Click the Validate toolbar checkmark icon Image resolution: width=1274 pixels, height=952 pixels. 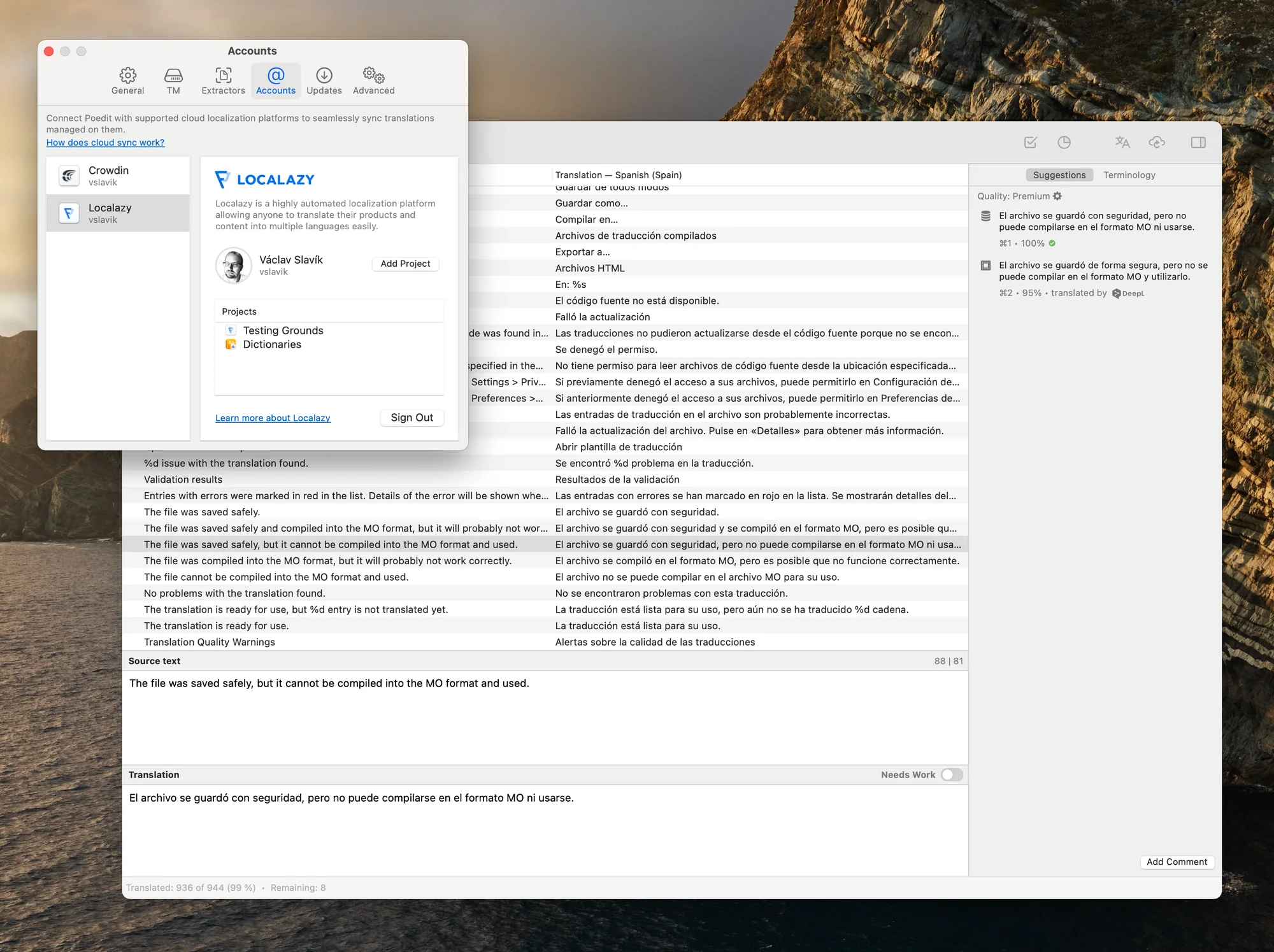pos(1030,142)
